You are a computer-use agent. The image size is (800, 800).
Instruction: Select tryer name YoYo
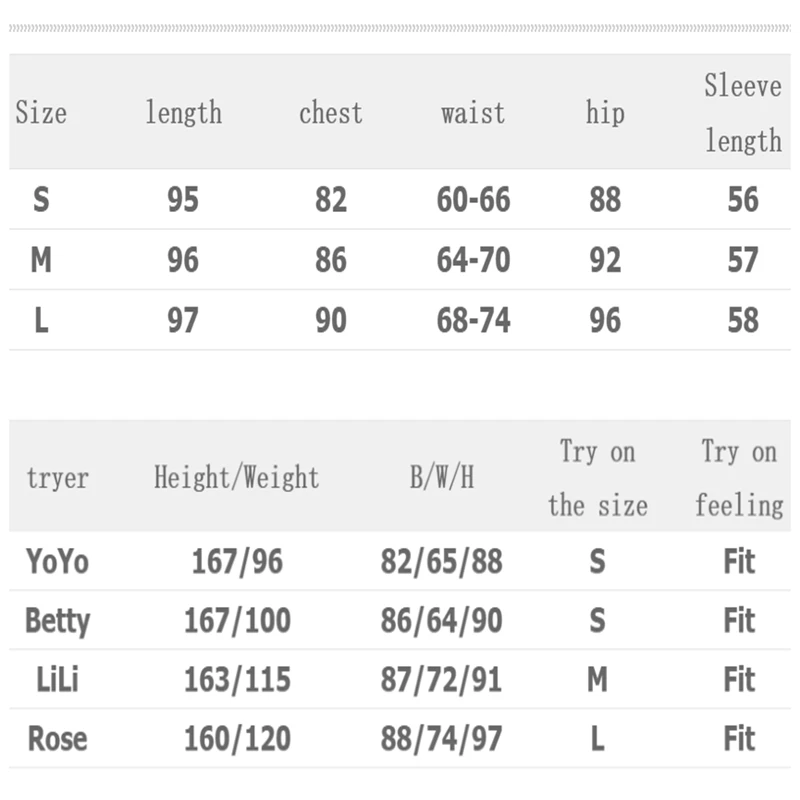(57, 561)
